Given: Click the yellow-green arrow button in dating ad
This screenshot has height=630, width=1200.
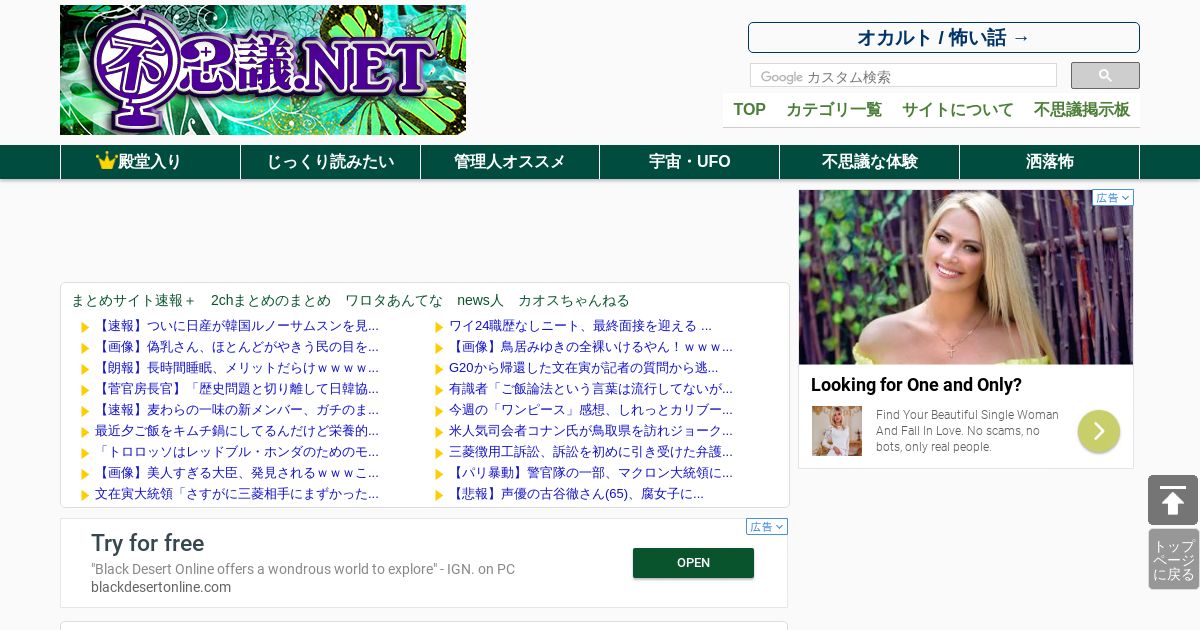Looking at the screenshot, I should [x=1099, y=431].
